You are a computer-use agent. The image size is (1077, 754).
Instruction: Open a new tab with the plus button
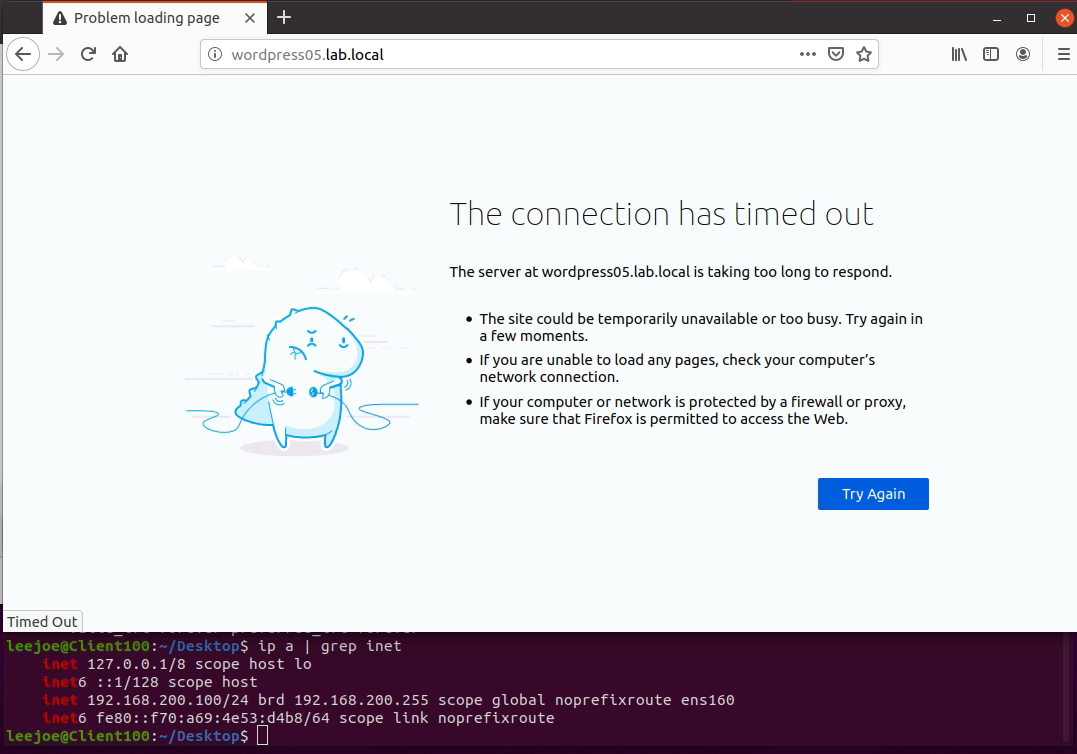284,18
